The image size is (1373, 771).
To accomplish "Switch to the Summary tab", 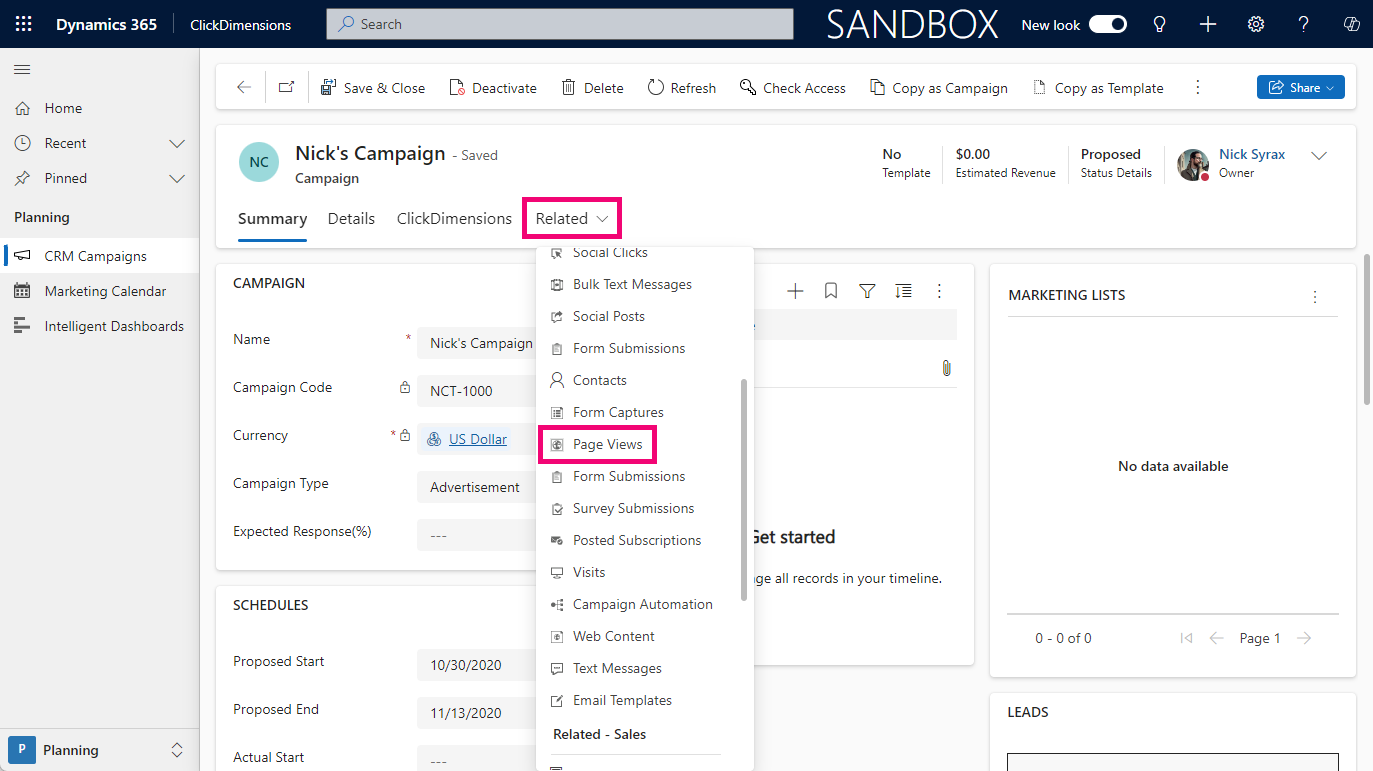I will tap(272, 219).
